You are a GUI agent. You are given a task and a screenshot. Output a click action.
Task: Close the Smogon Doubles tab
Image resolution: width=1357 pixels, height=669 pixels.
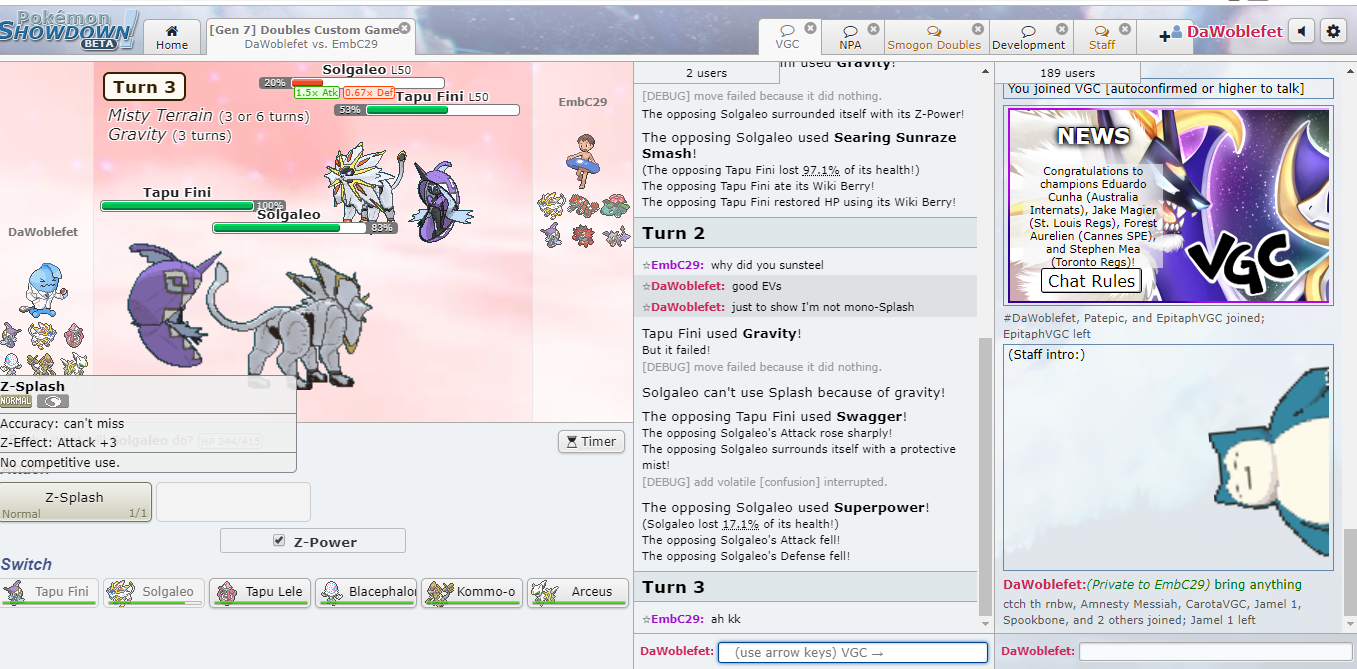(x=977, y=29)
